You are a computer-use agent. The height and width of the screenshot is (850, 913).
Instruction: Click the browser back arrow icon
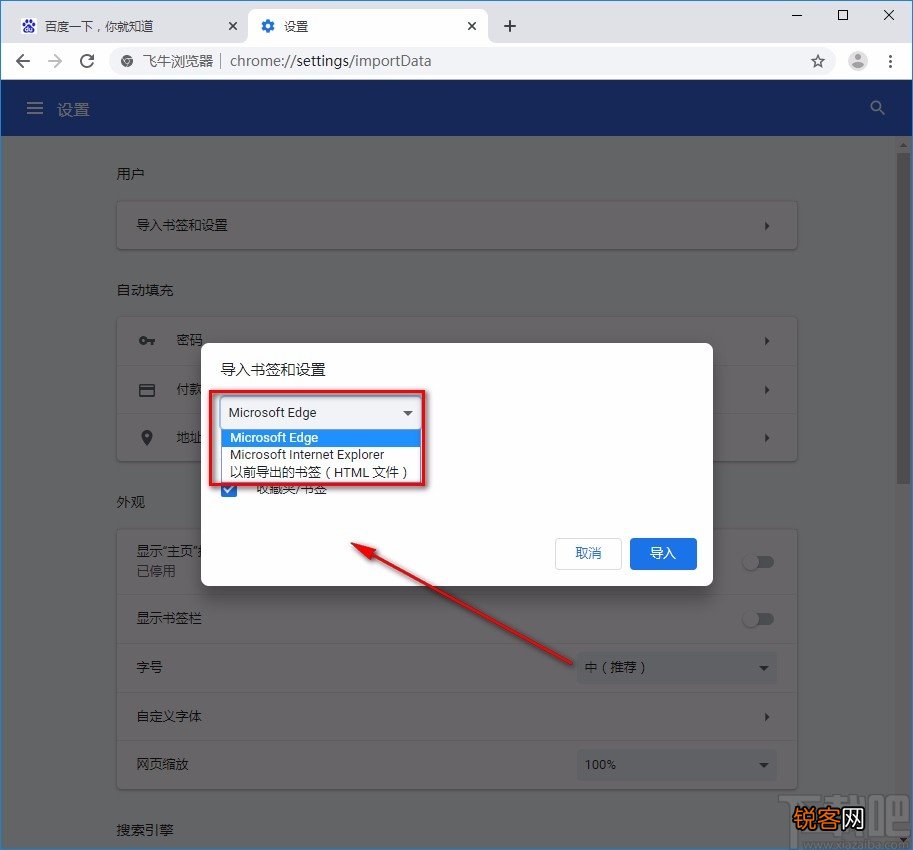coord(23,61)
